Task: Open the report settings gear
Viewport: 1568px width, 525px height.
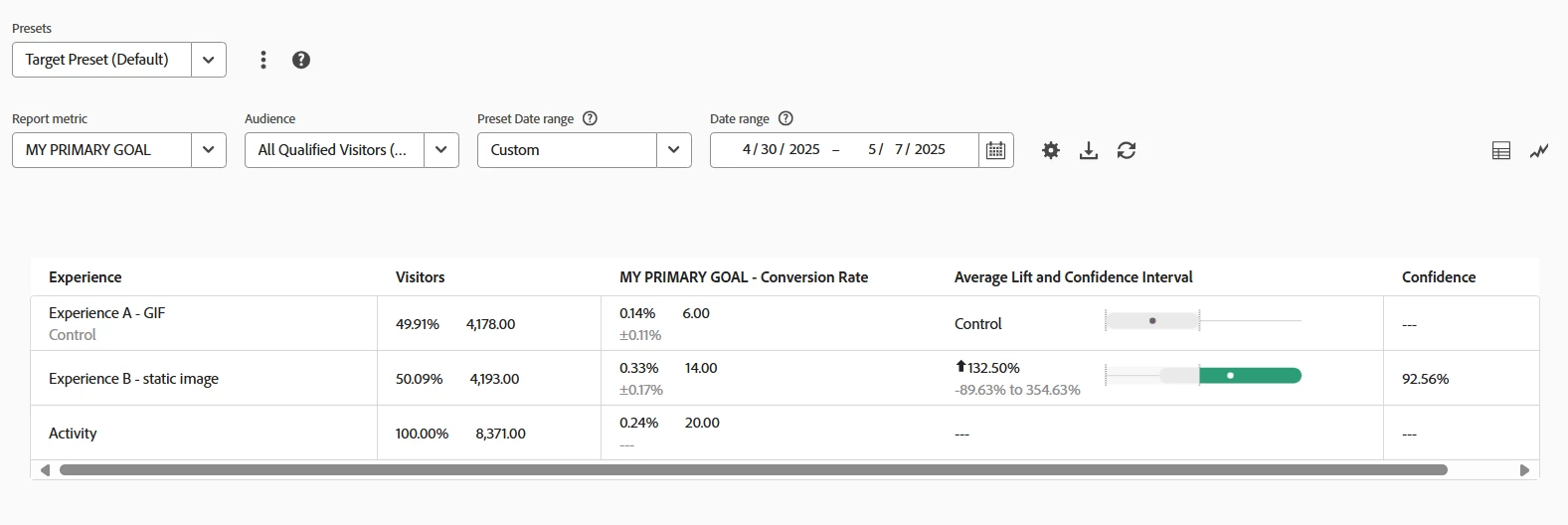Action: point(1051,150)
